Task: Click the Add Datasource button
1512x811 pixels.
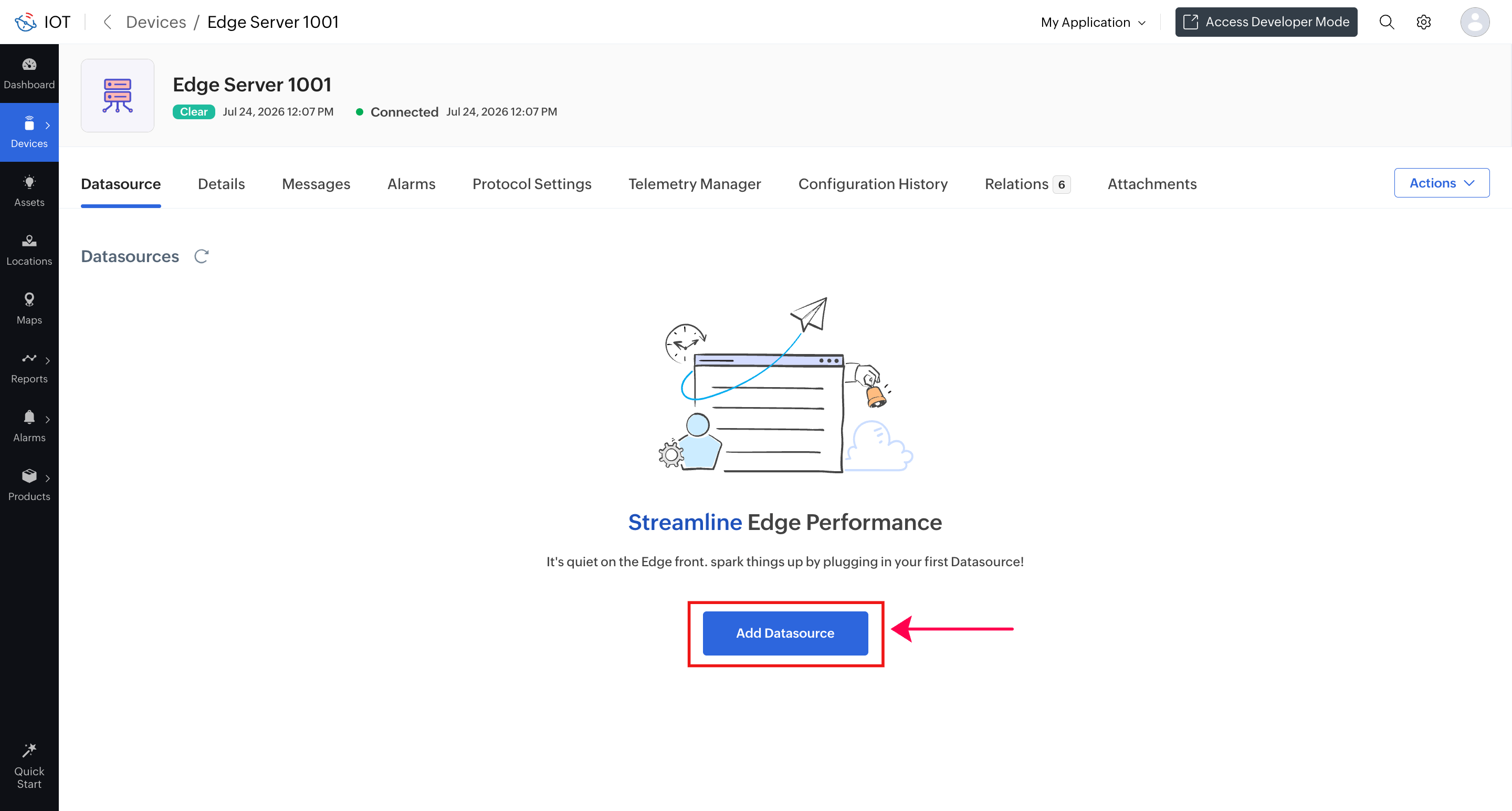Action: pyautogui.click(x=785, y=633)
